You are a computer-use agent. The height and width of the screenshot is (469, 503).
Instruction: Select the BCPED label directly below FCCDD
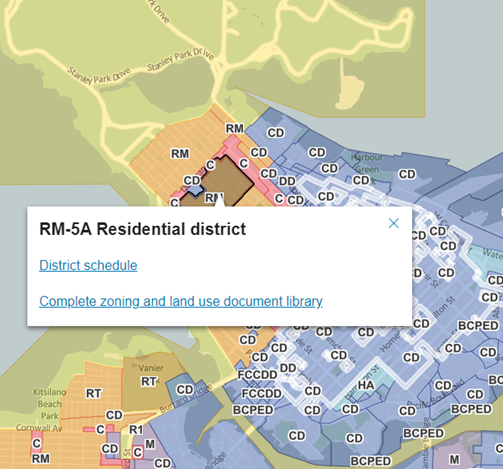click(253, 410)
